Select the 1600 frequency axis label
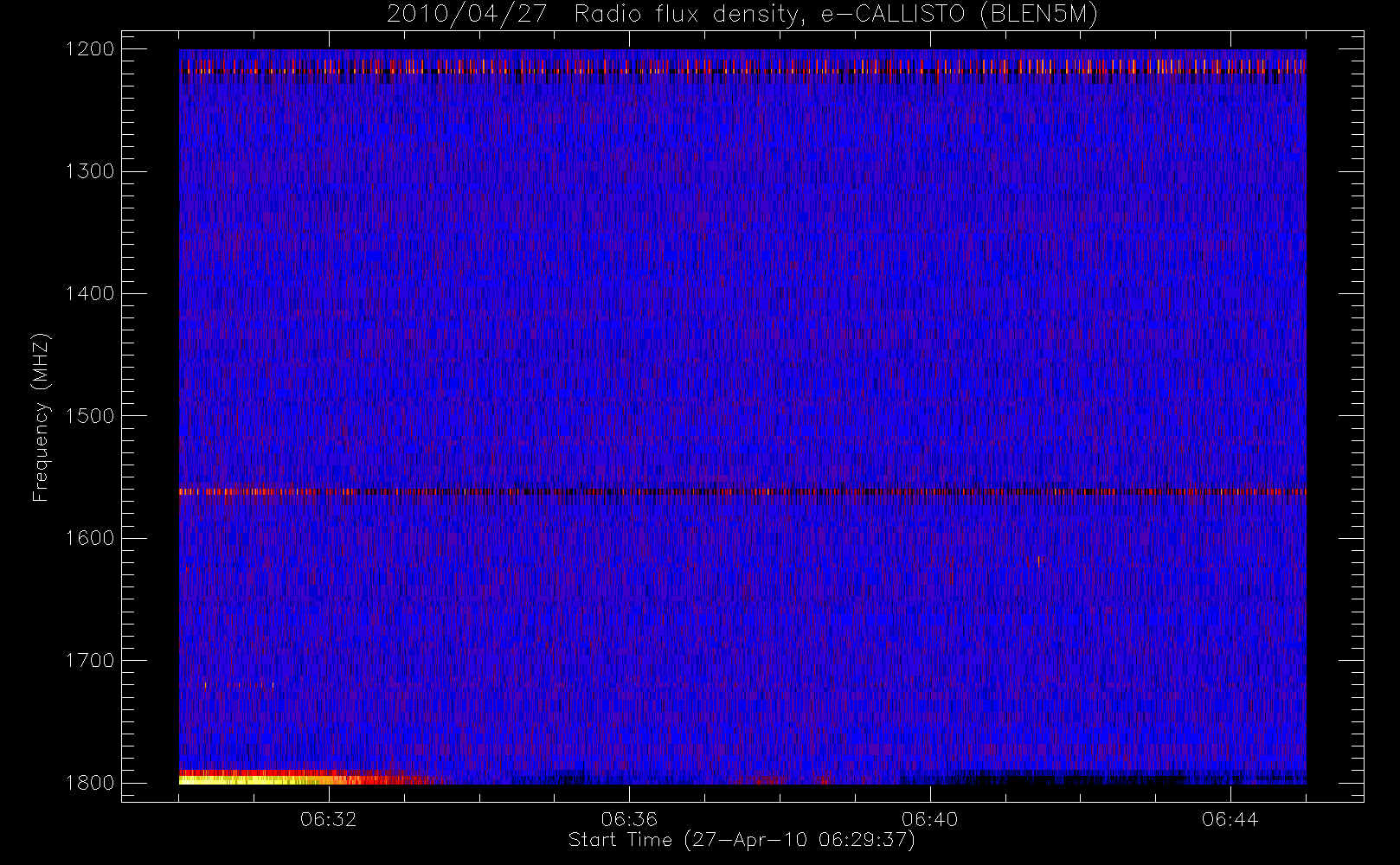 pyautogui.click(x=90, y=538)
